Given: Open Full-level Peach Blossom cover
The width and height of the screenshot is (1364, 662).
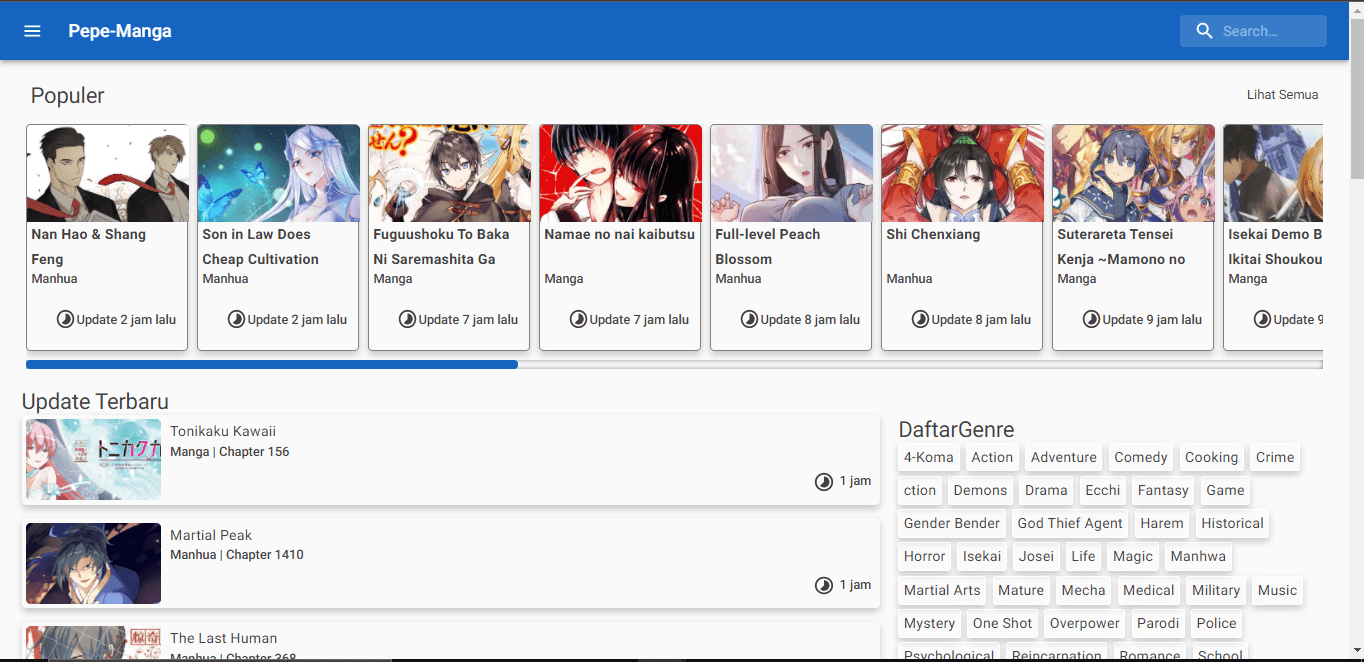Looking at the screenshot, I should tap(792, 173).
